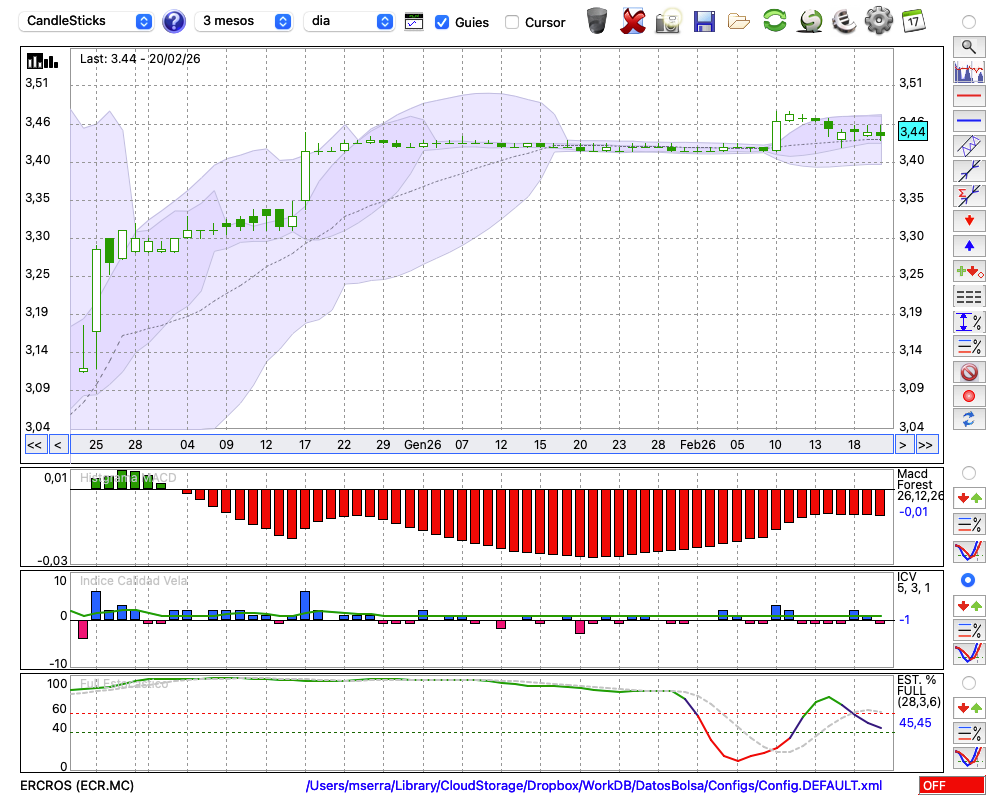Uncheck the Guies checkbox
This screenshot has width=1000, height=800.
point(442,22)
